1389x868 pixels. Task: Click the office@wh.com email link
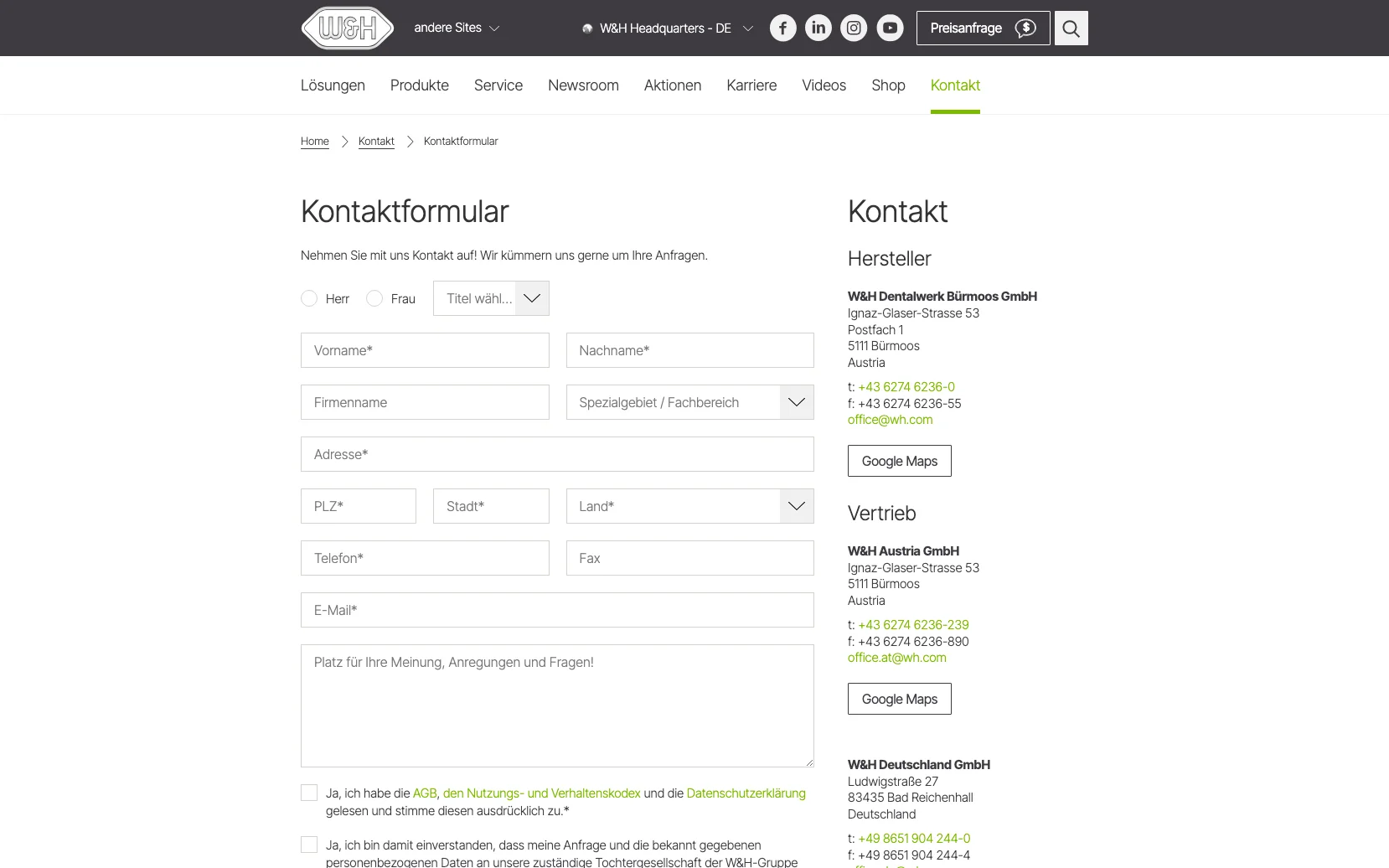point(890,420)
